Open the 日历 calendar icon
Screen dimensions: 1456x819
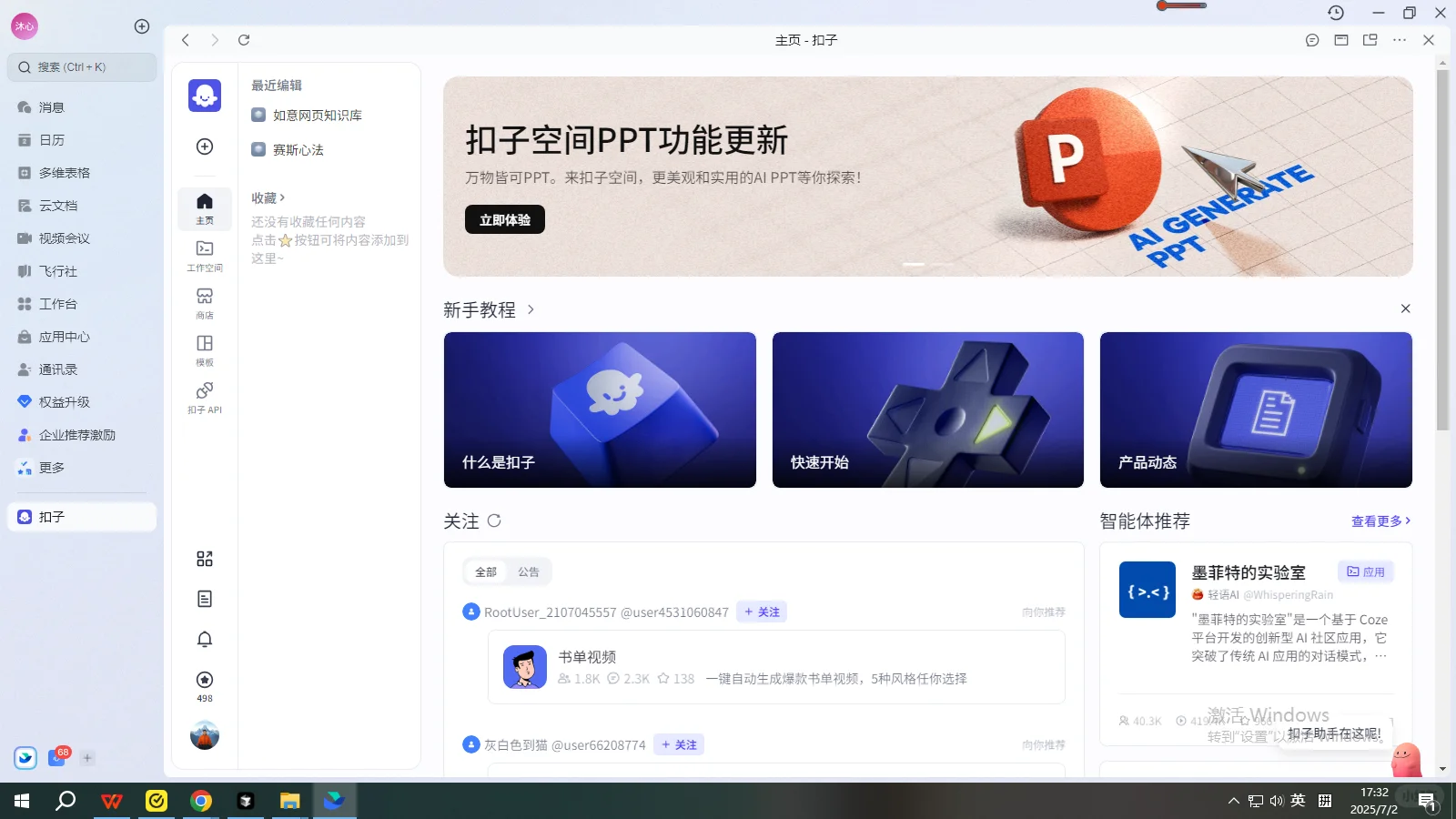point(52,139)
